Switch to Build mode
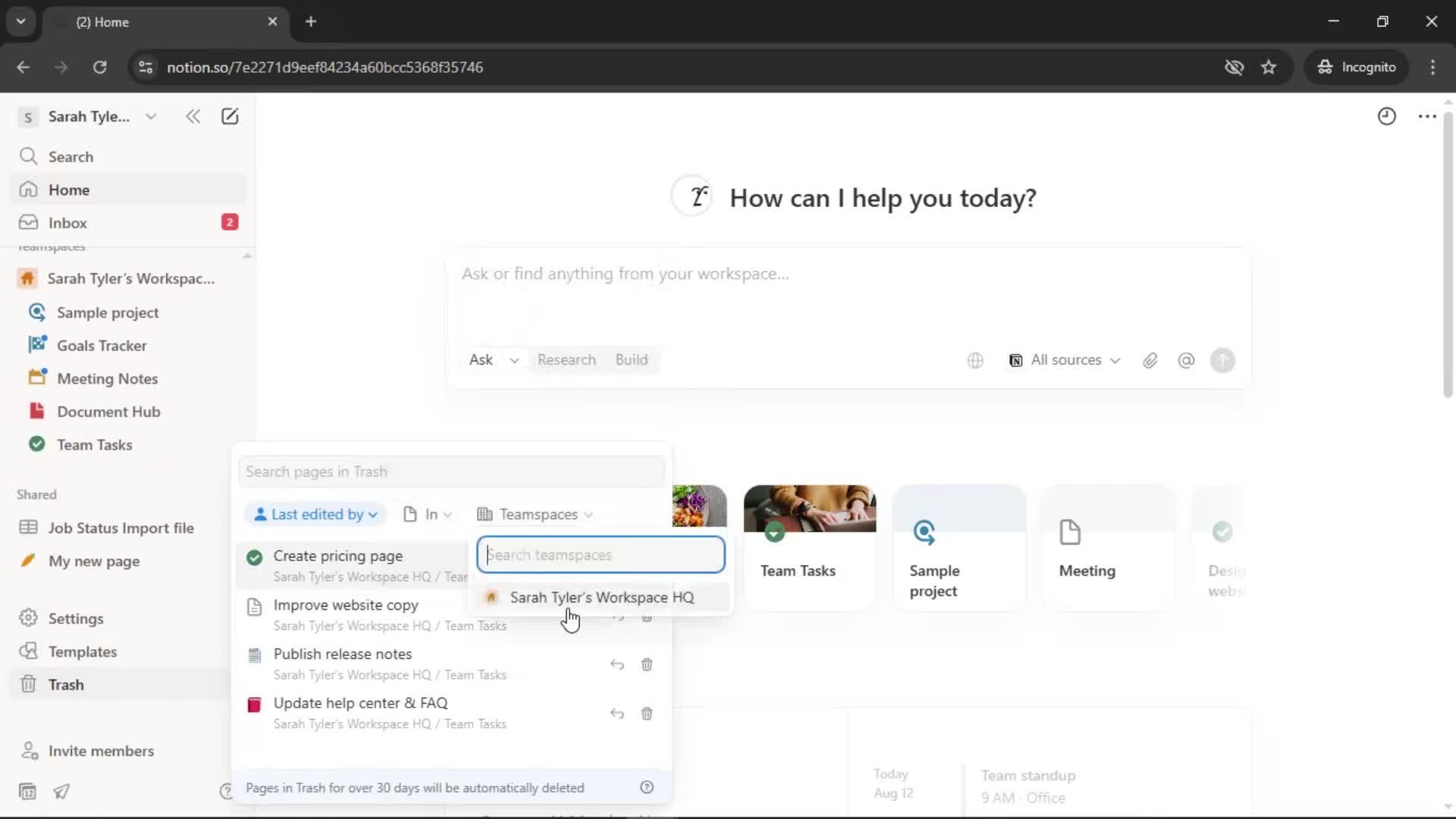 point(632,360)
